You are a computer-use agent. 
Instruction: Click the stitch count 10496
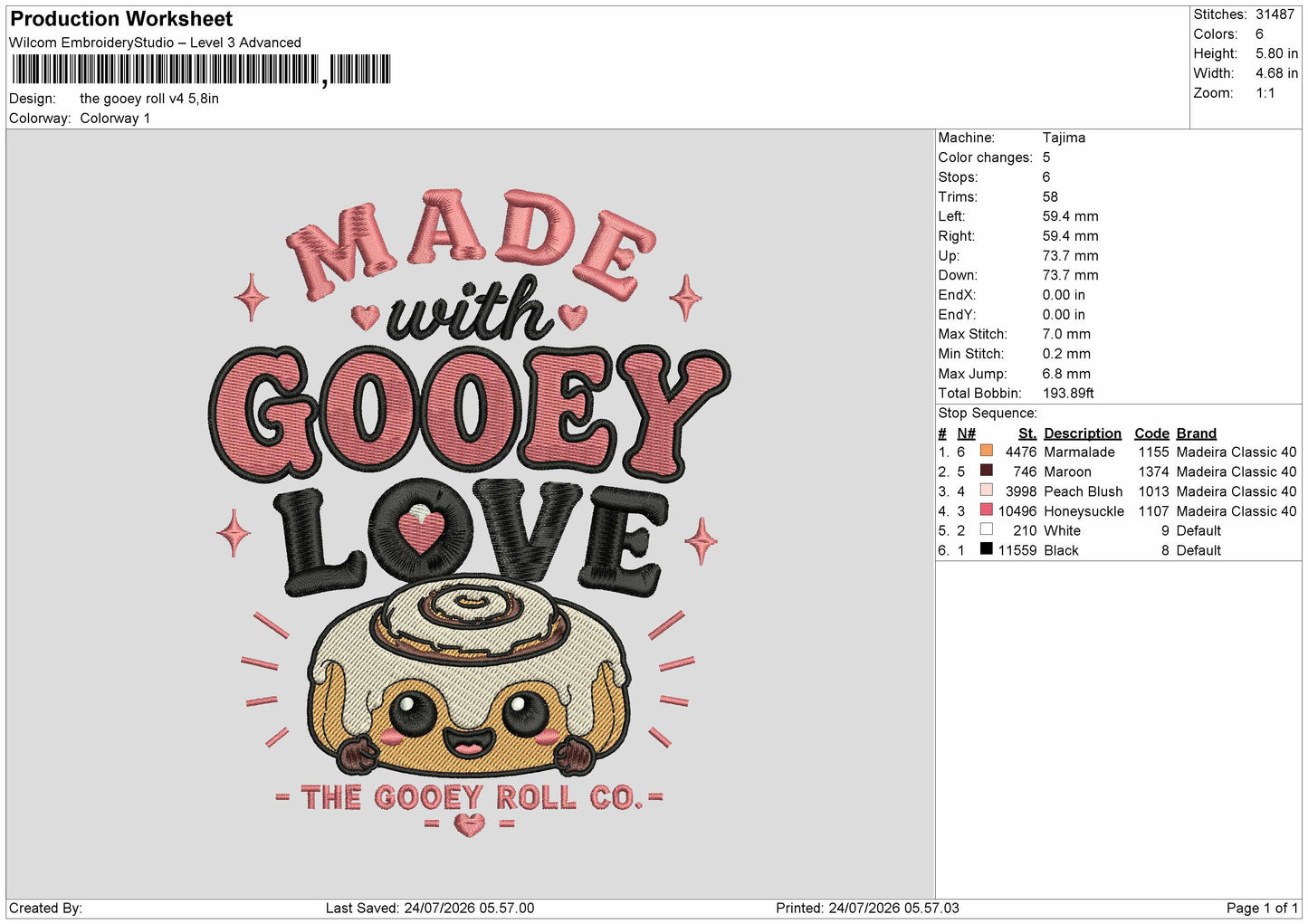click(x=1017, y=511)
